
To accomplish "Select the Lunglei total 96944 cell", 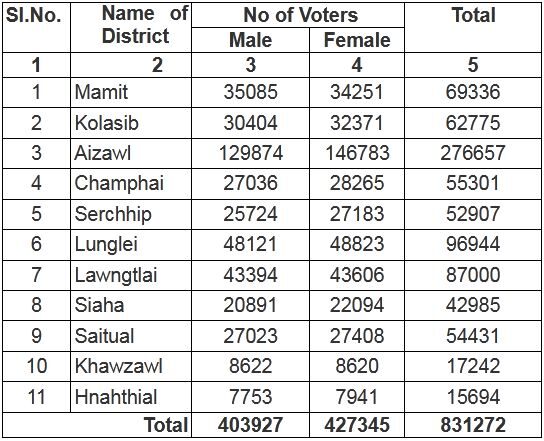I will tap(473, 245).
